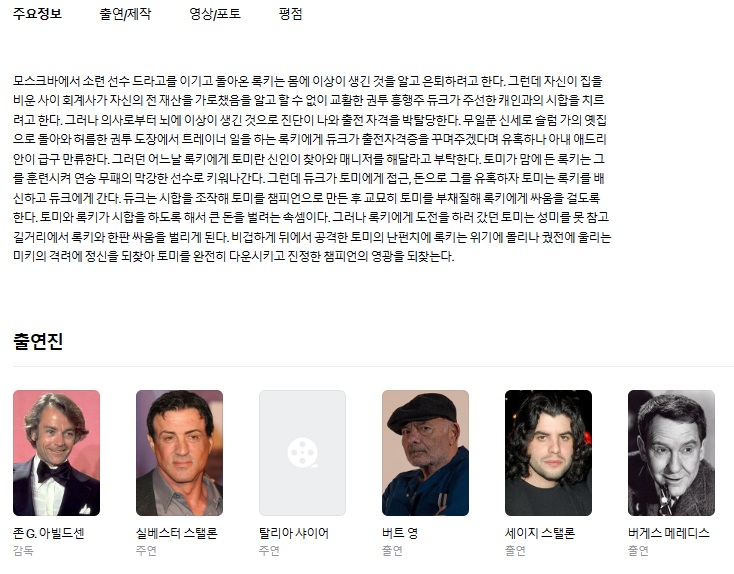Screen dimensions: 734x574
Task: Click the 실베스터 스탤론 name link
Action: [176, 533]
